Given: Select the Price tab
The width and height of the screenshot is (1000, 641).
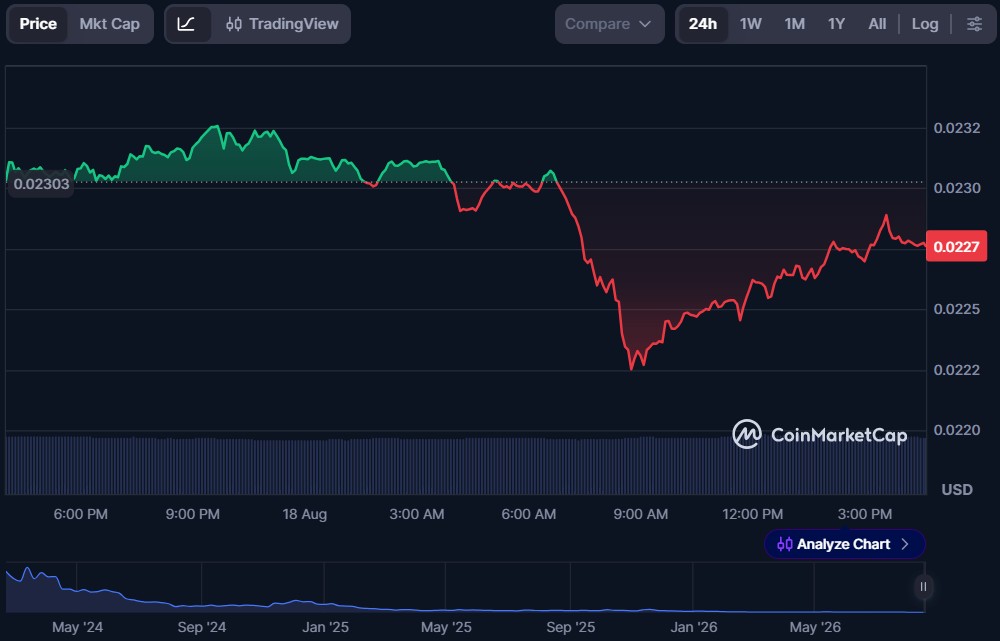Looking at the screenshot, I should pos(38,24).
